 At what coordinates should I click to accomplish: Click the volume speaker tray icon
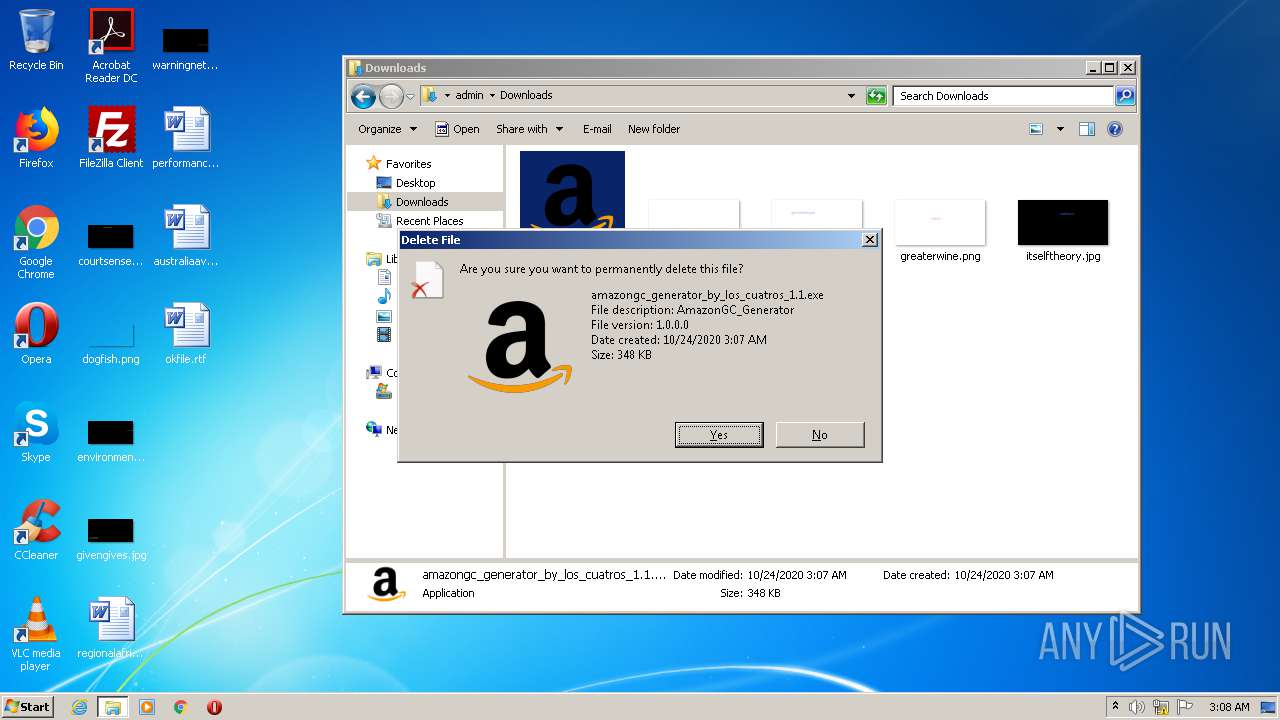pos(1137,707)
